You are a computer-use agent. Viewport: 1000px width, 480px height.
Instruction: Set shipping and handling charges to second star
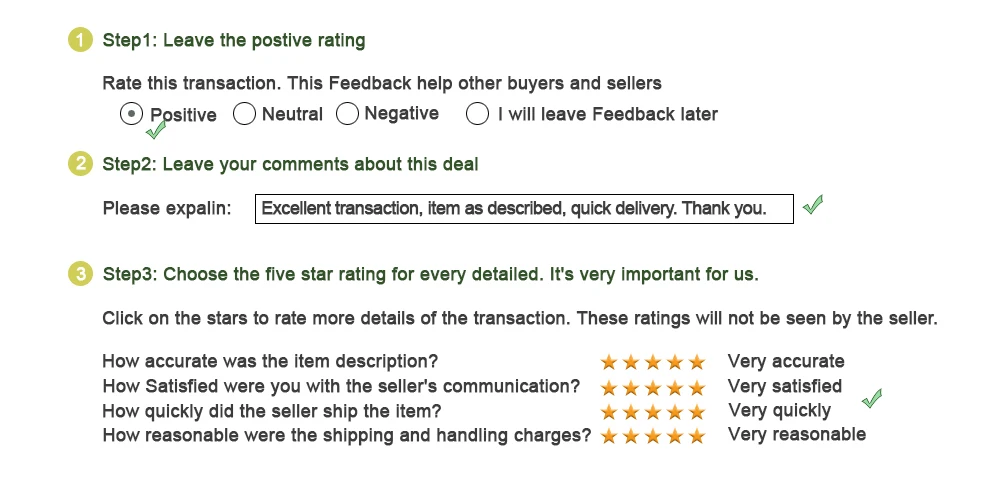click(x=631, y=436)
